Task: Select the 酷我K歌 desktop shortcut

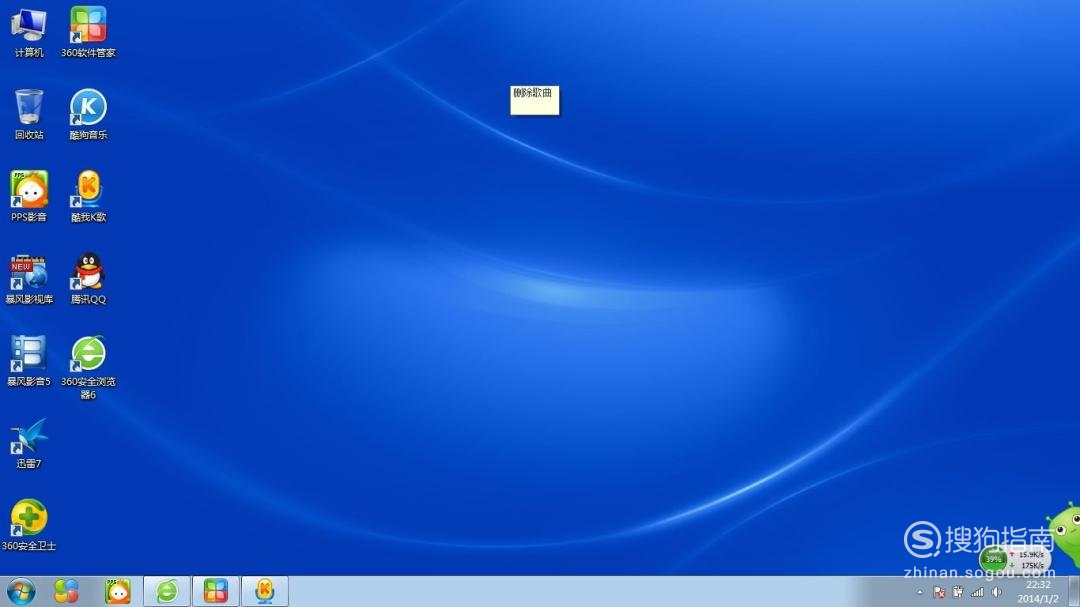Action: (88, 196)
